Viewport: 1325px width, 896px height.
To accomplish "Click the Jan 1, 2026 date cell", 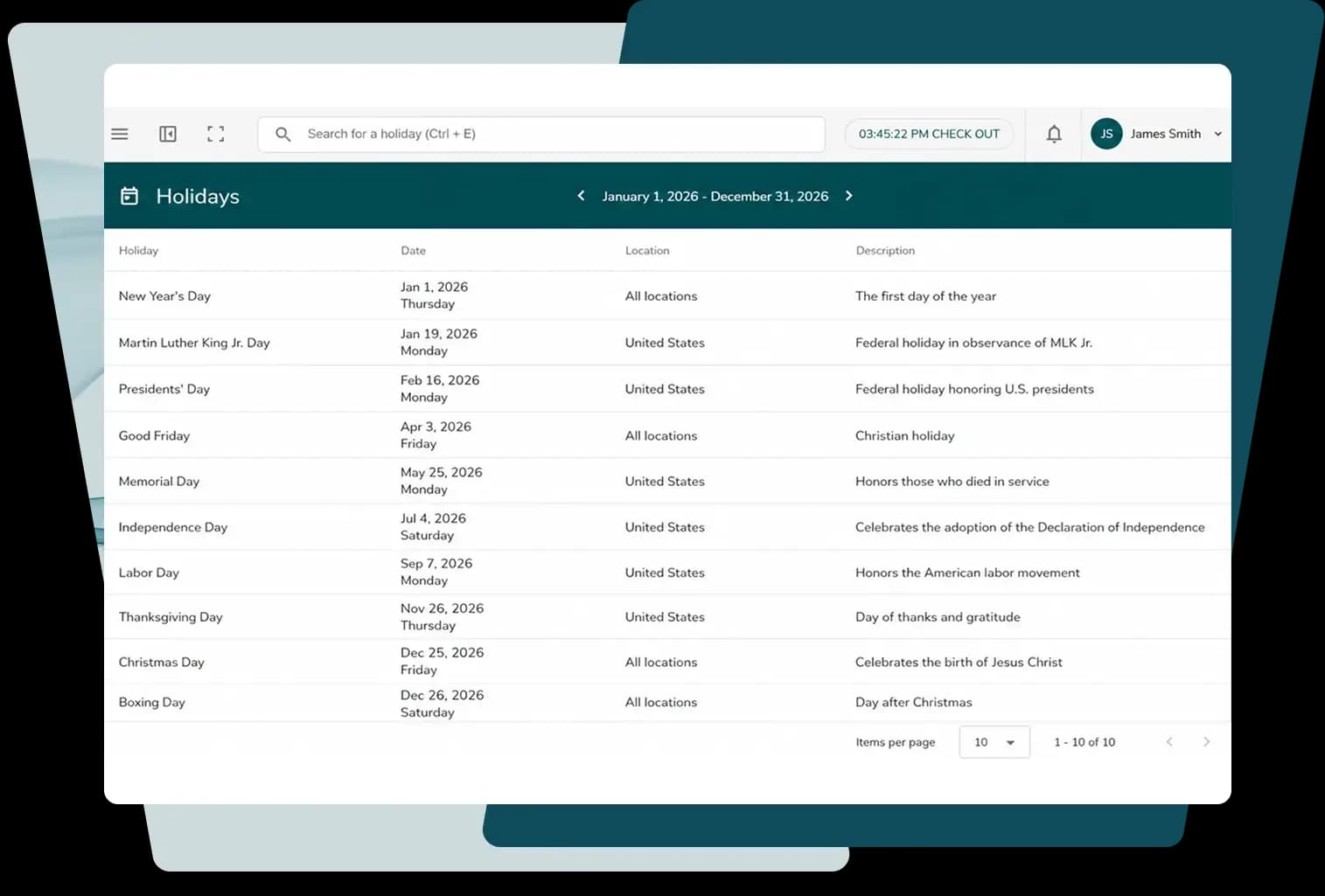I will pos(434,295).
